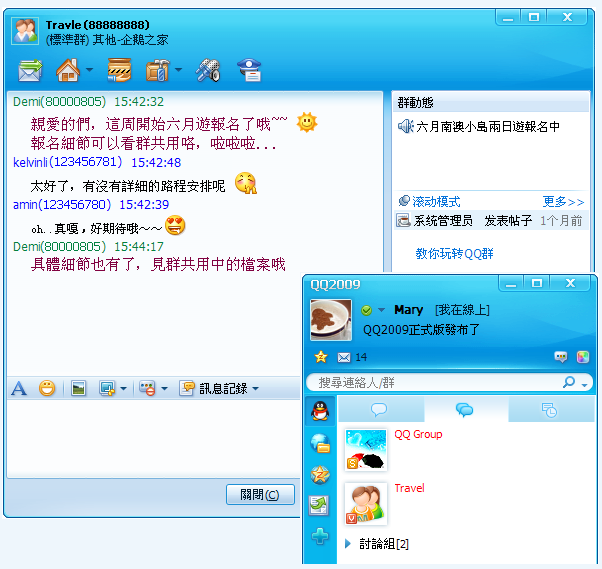Expand the search options dropdown arrow
Screen dimensions: 602x569
(585, 385)
